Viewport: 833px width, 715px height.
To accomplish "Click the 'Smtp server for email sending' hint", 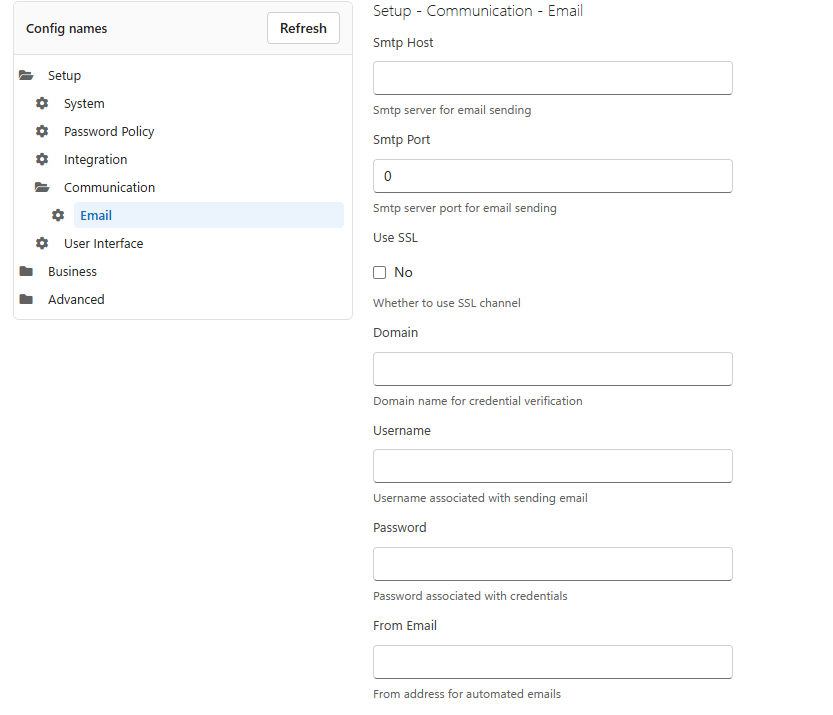I will tap(452, 110).
